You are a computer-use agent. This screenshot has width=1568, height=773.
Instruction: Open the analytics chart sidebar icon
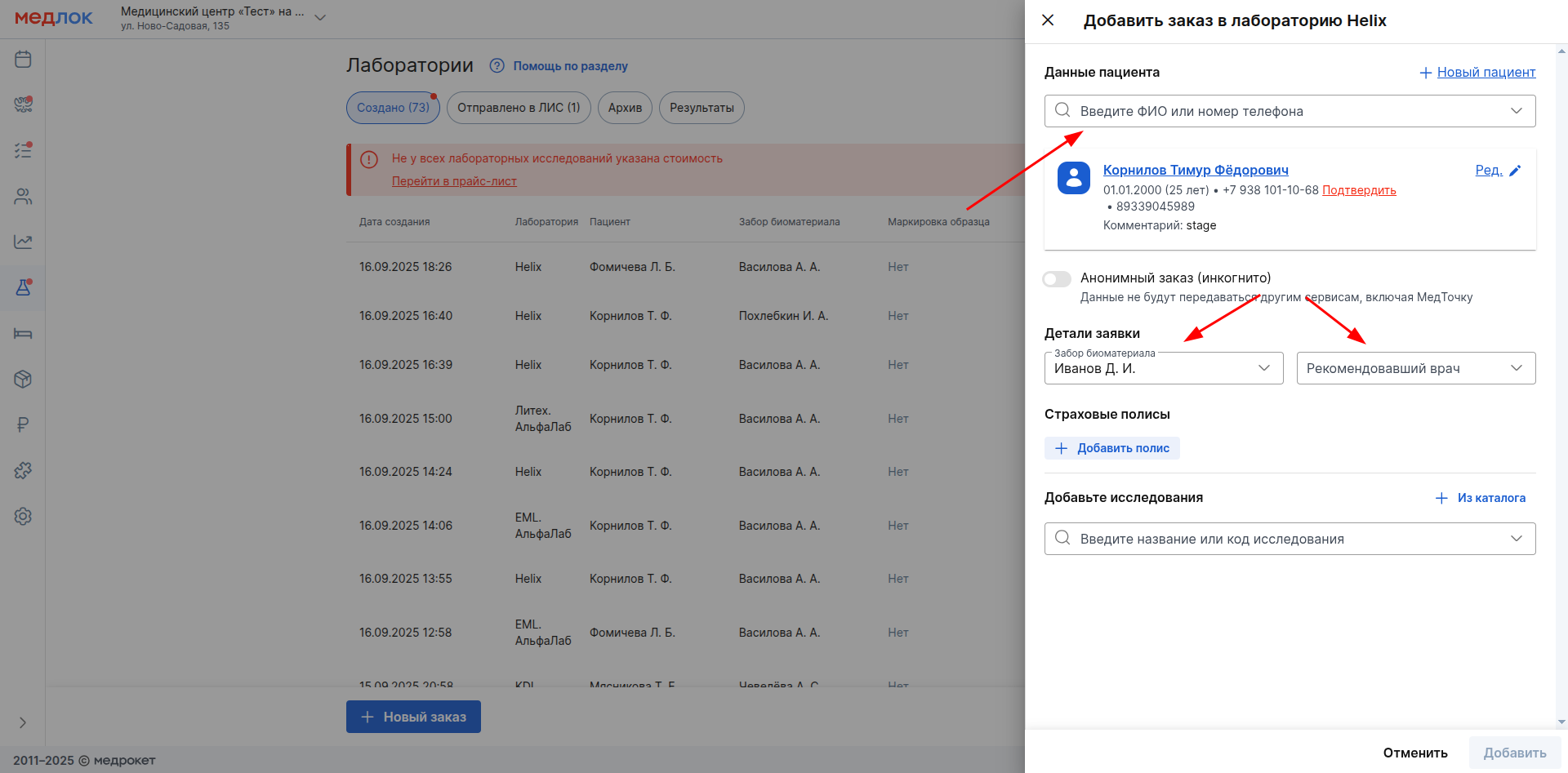(23, 242)
